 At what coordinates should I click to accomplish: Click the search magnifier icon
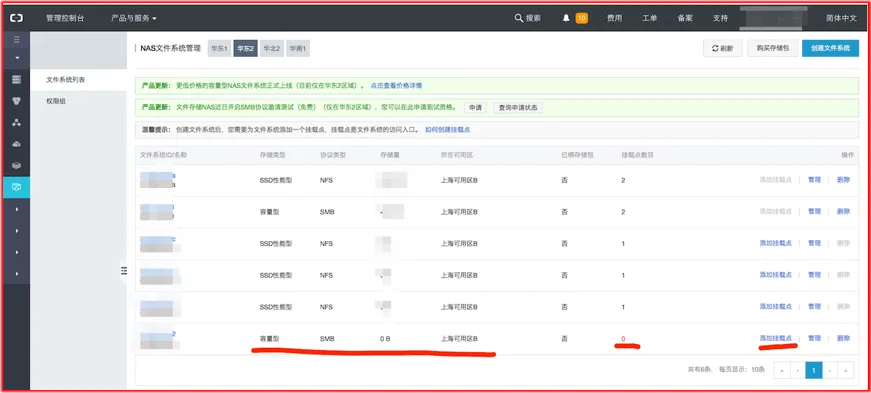518,18
